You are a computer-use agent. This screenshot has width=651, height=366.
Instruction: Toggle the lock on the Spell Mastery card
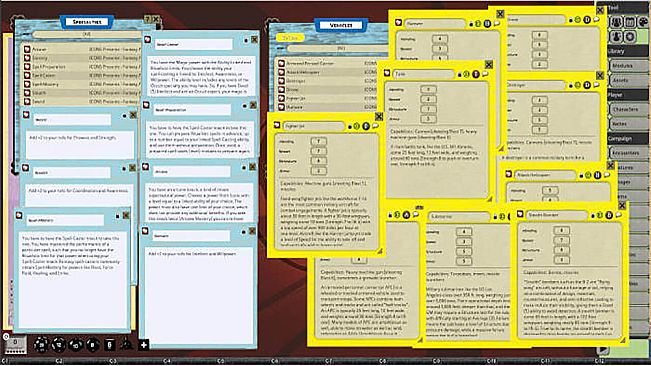click(x=117, y=216)
